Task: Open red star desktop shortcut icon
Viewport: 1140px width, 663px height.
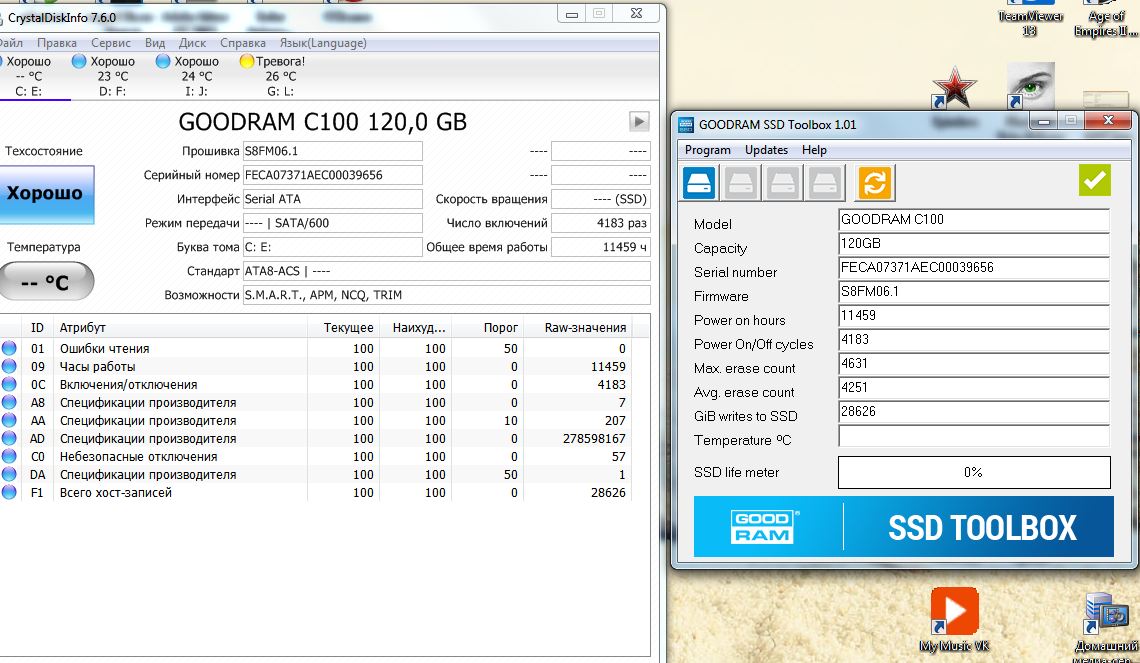Action: click(x=953, y=87)
